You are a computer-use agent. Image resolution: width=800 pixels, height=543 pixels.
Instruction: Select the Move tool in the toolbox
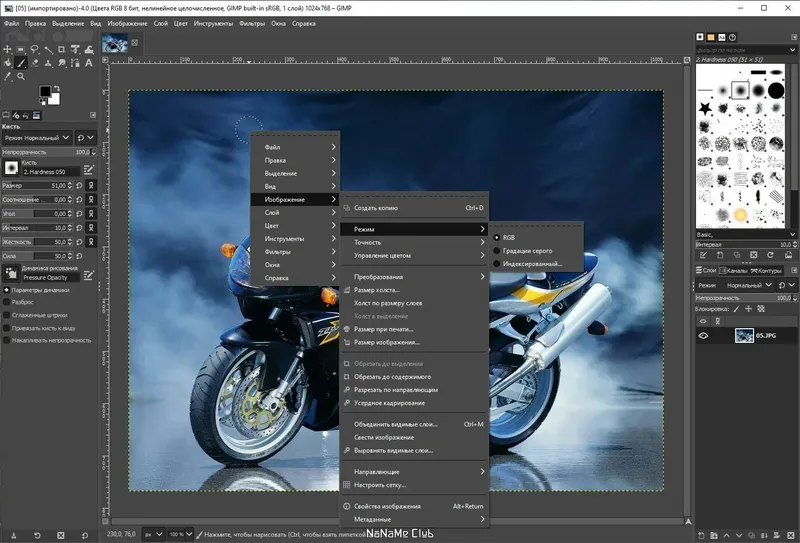point(7,48)
